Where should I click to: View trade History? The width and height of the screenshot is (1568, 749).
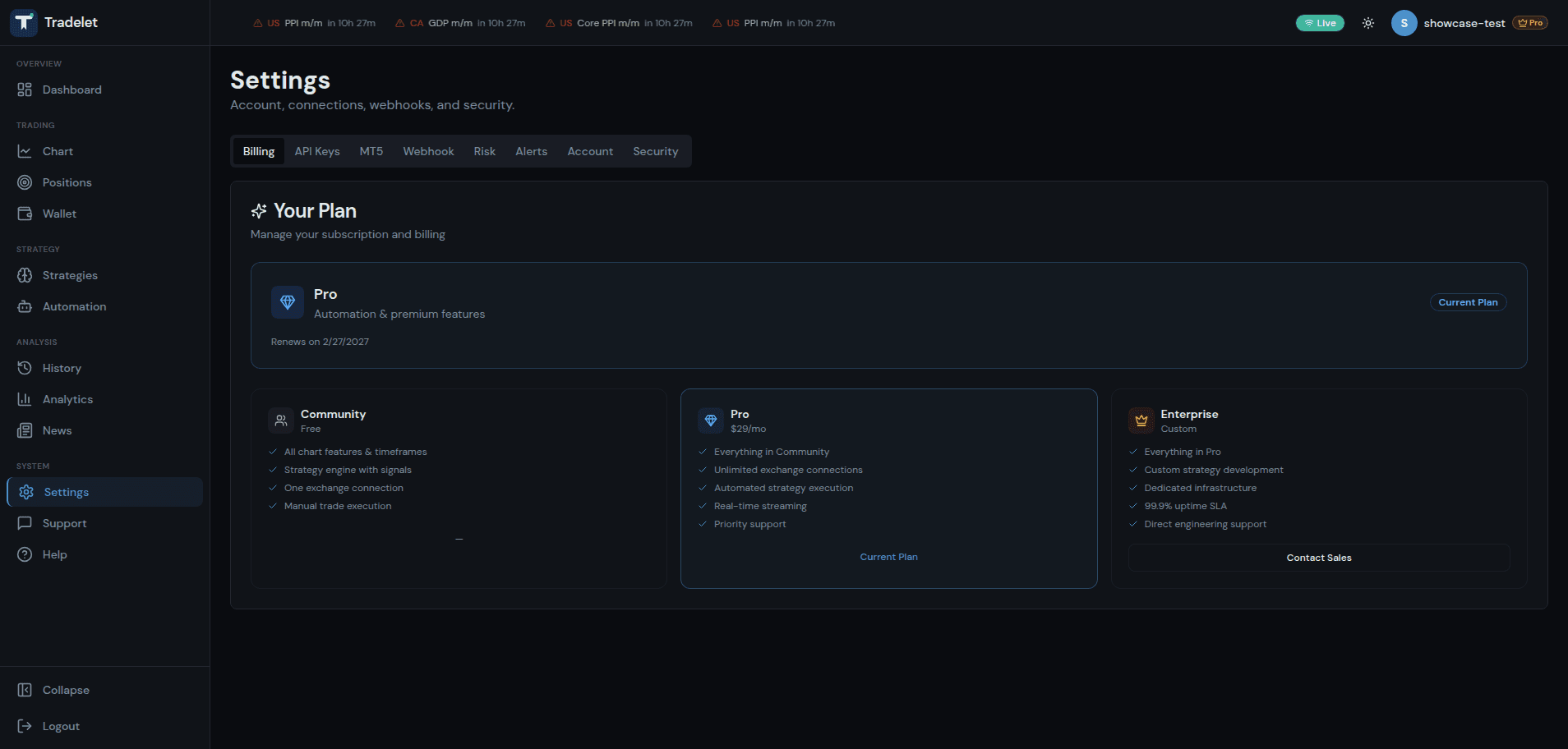coord(62,368)
